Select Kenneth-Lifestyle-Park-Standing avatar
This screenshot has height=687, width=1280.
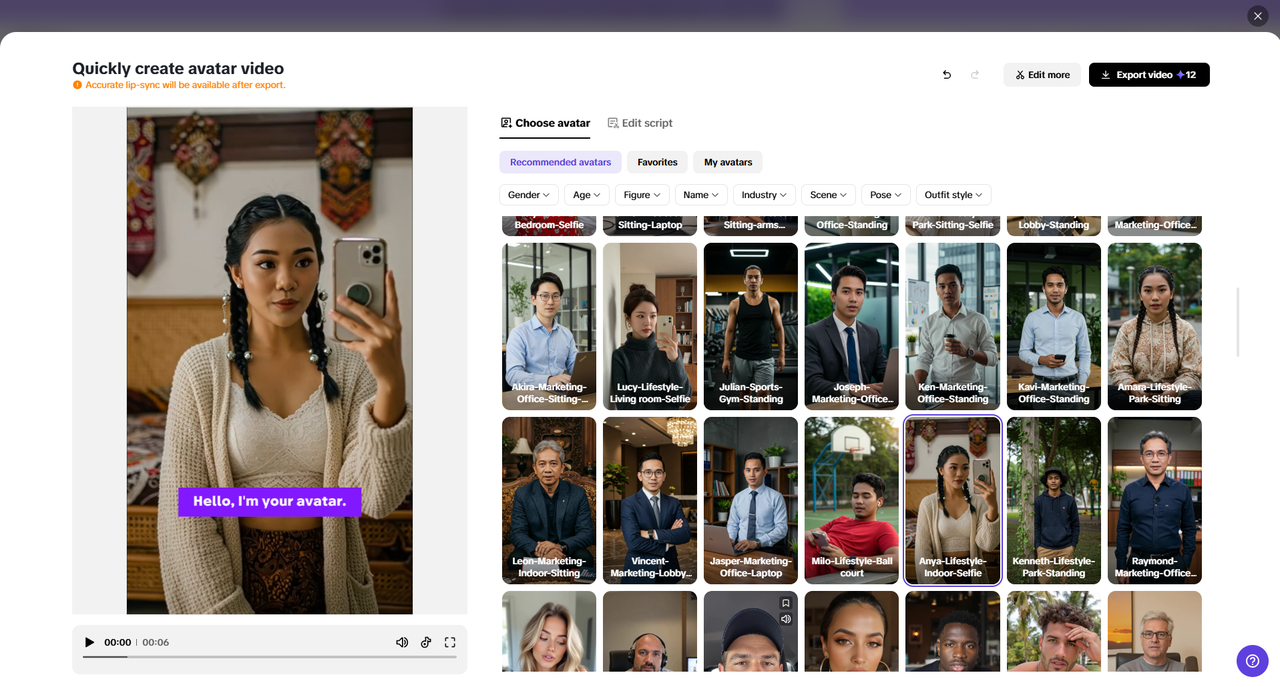coord(1054,500)
